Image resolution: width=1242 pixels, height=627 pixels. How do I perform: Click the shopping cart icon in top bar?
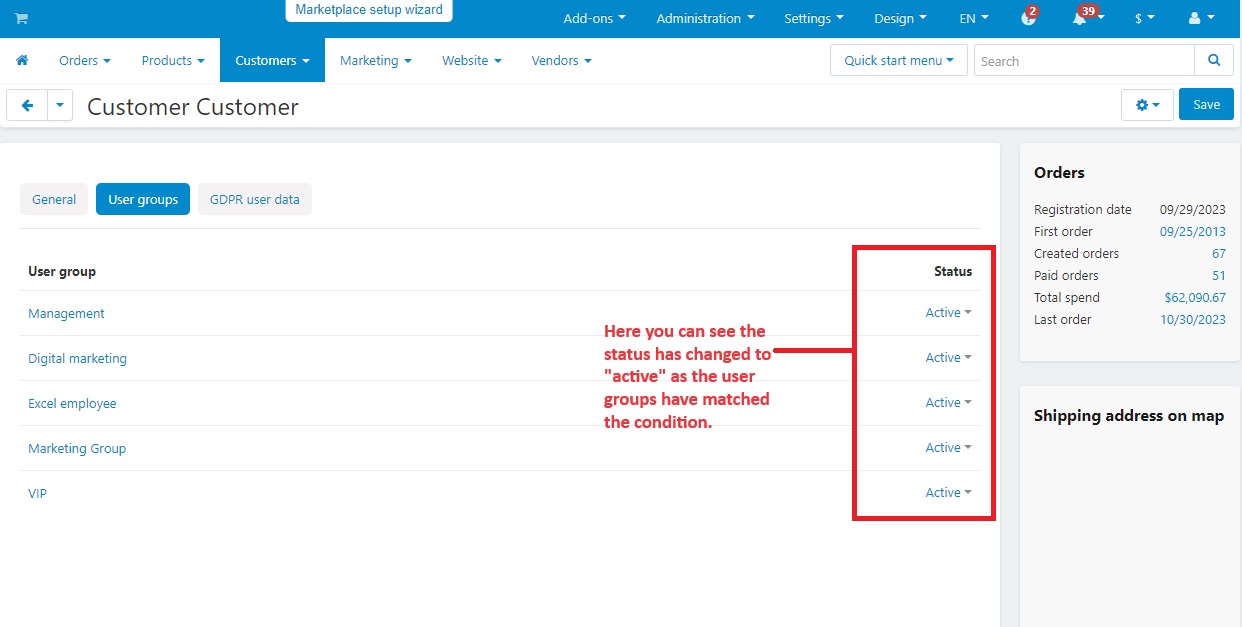(21, 19)
